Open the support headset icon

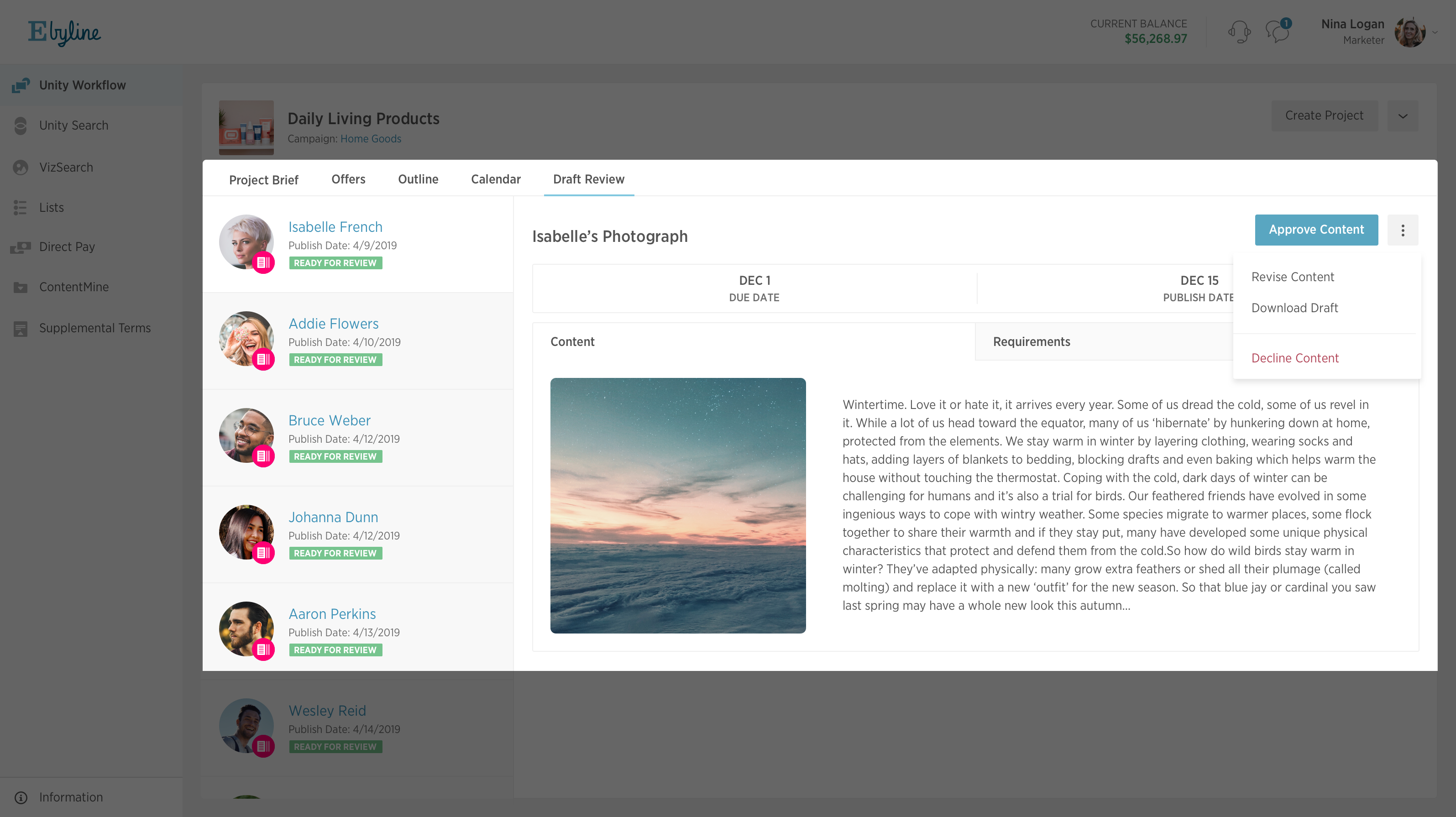pos(1239,31)
